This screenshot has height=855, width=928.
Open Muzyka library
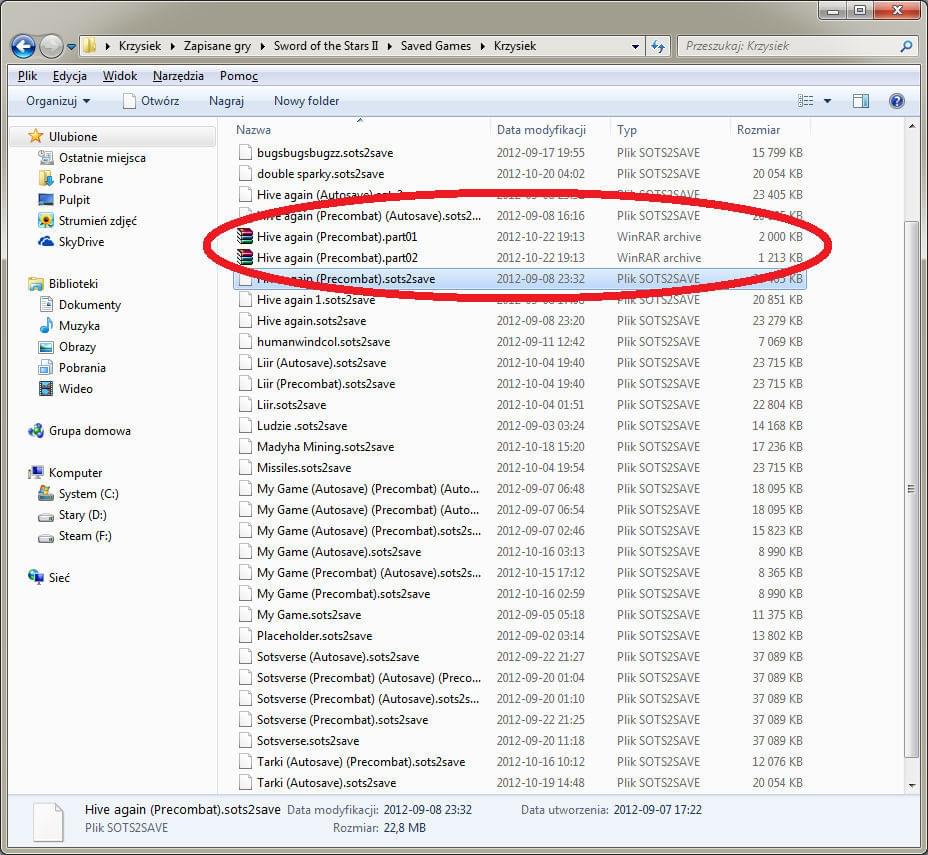[x=69, y=326]
